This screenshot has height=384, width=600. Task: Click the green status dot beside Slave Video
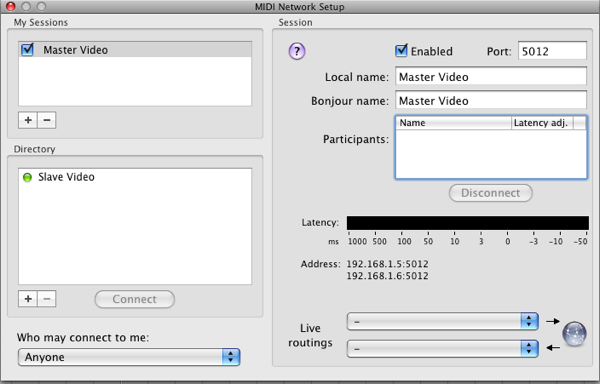click(27, 177)
